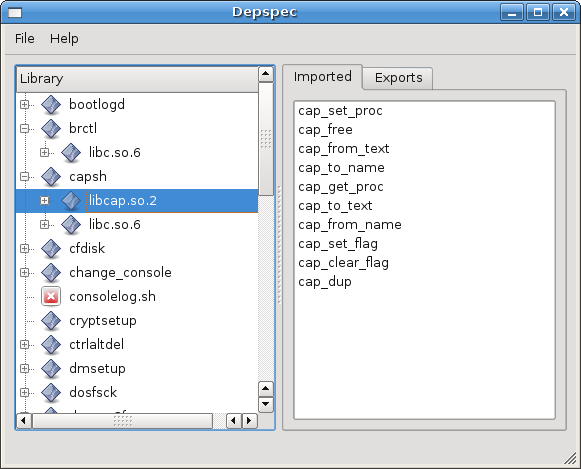581x469 pixels.
Task: Click the dmsetup library icon
Action: (x=51, y=369)
